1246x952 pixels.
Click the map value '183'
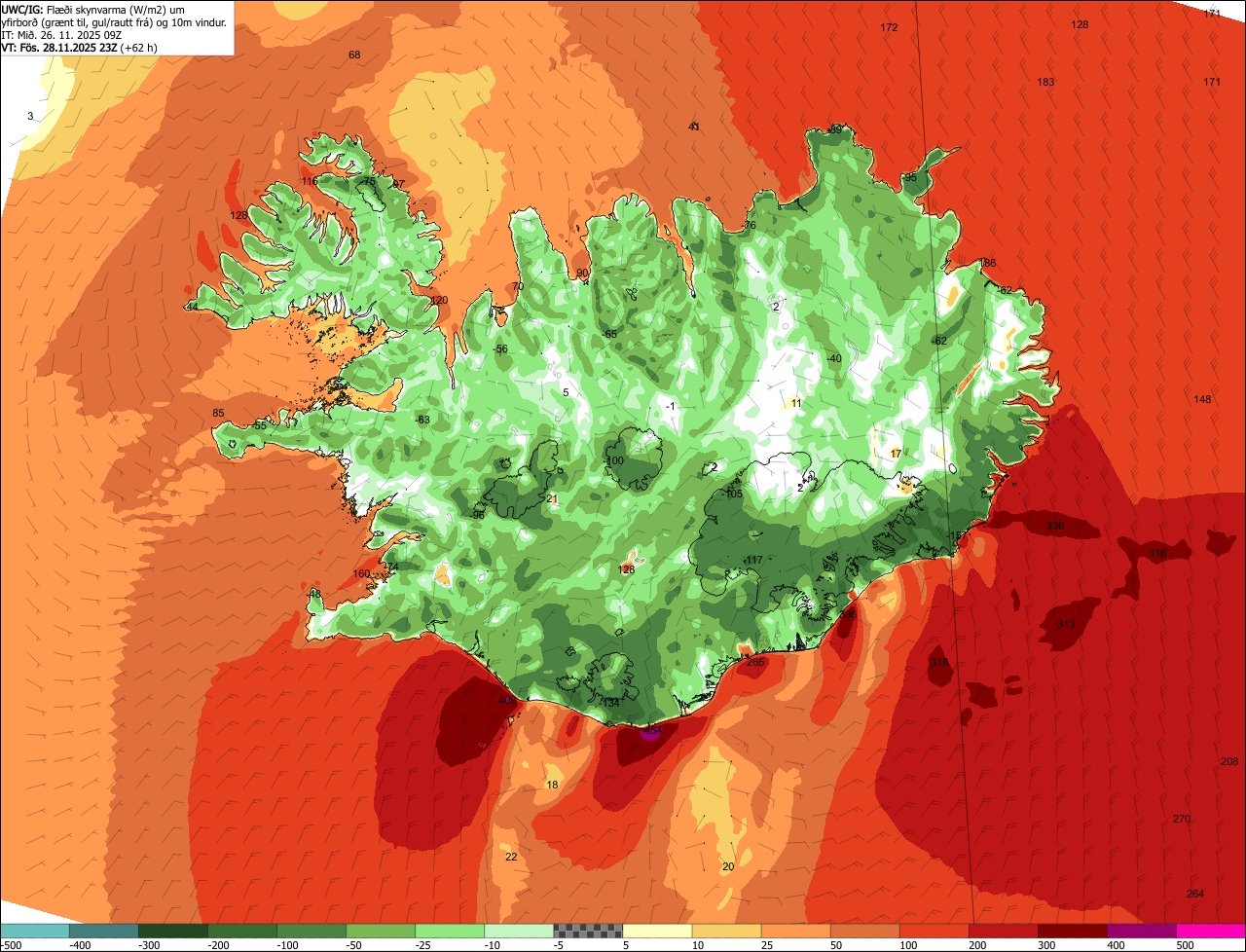[x=1045, y=82]
